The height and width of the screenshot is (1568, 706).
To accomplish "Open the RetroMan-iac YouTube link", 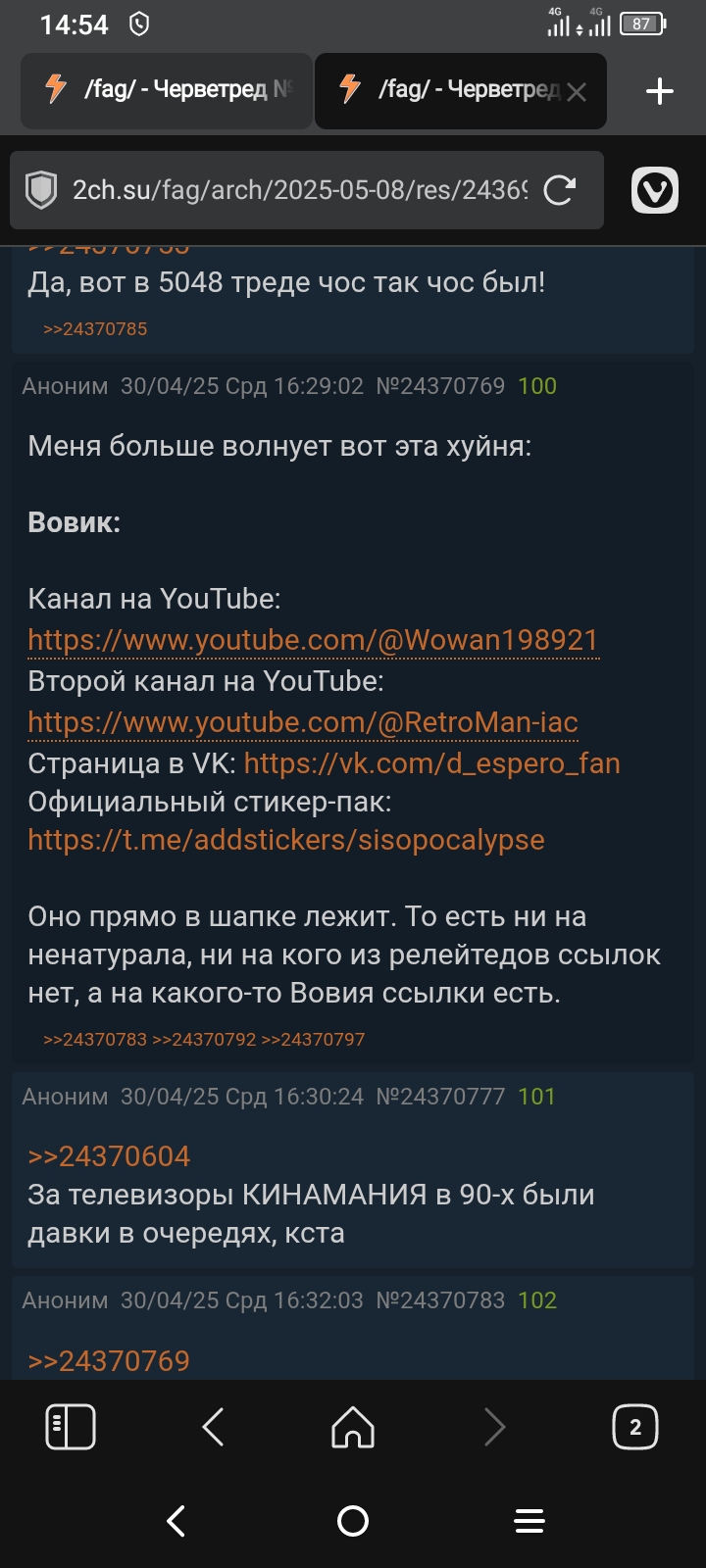I will 303,722.
